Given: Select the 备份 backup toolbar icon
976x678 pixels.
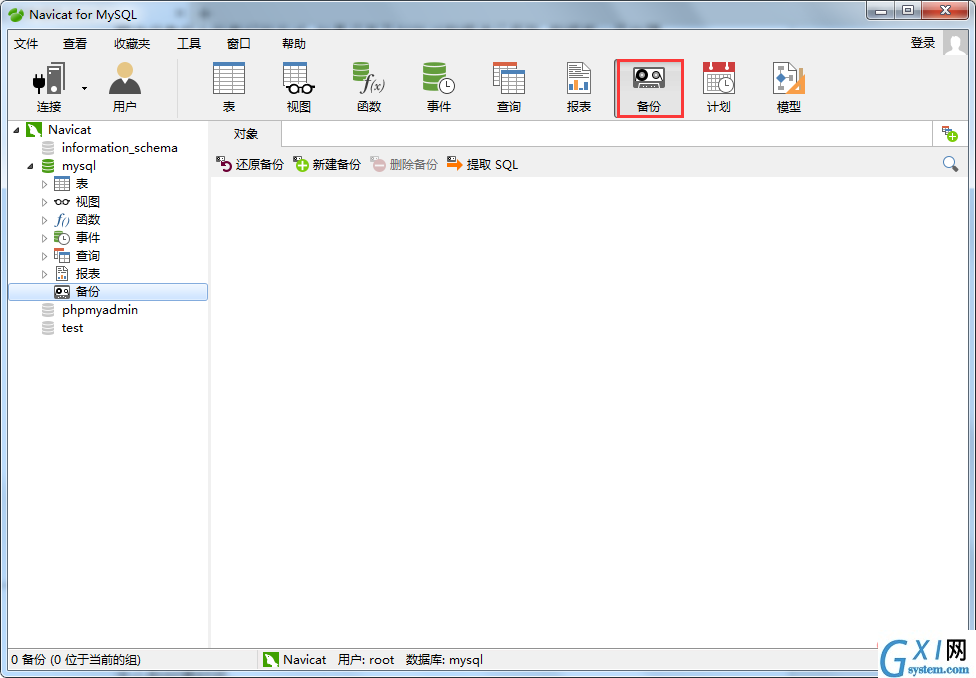Looking at the screenshot, I should 649,88.
